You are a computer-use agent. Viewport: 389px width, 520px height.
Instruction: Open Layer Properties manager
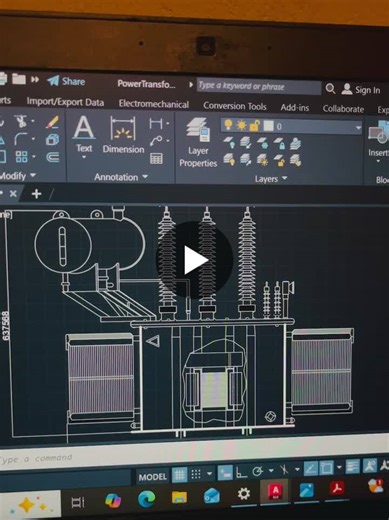[198, 143]
